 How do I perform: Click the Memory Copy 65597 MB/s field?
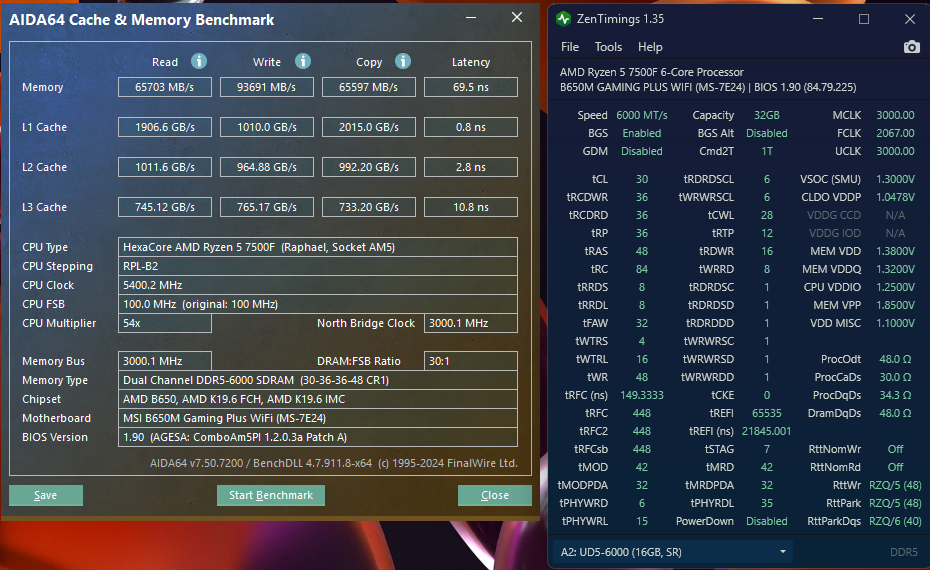(x=369, y=87)
